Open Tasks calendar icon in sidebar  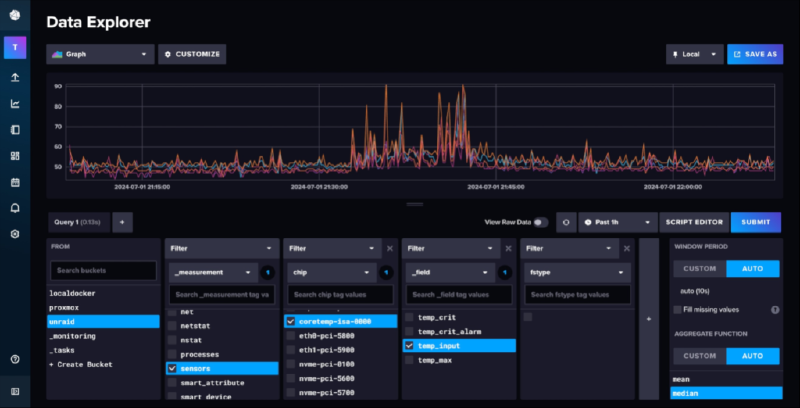[15, 182]
